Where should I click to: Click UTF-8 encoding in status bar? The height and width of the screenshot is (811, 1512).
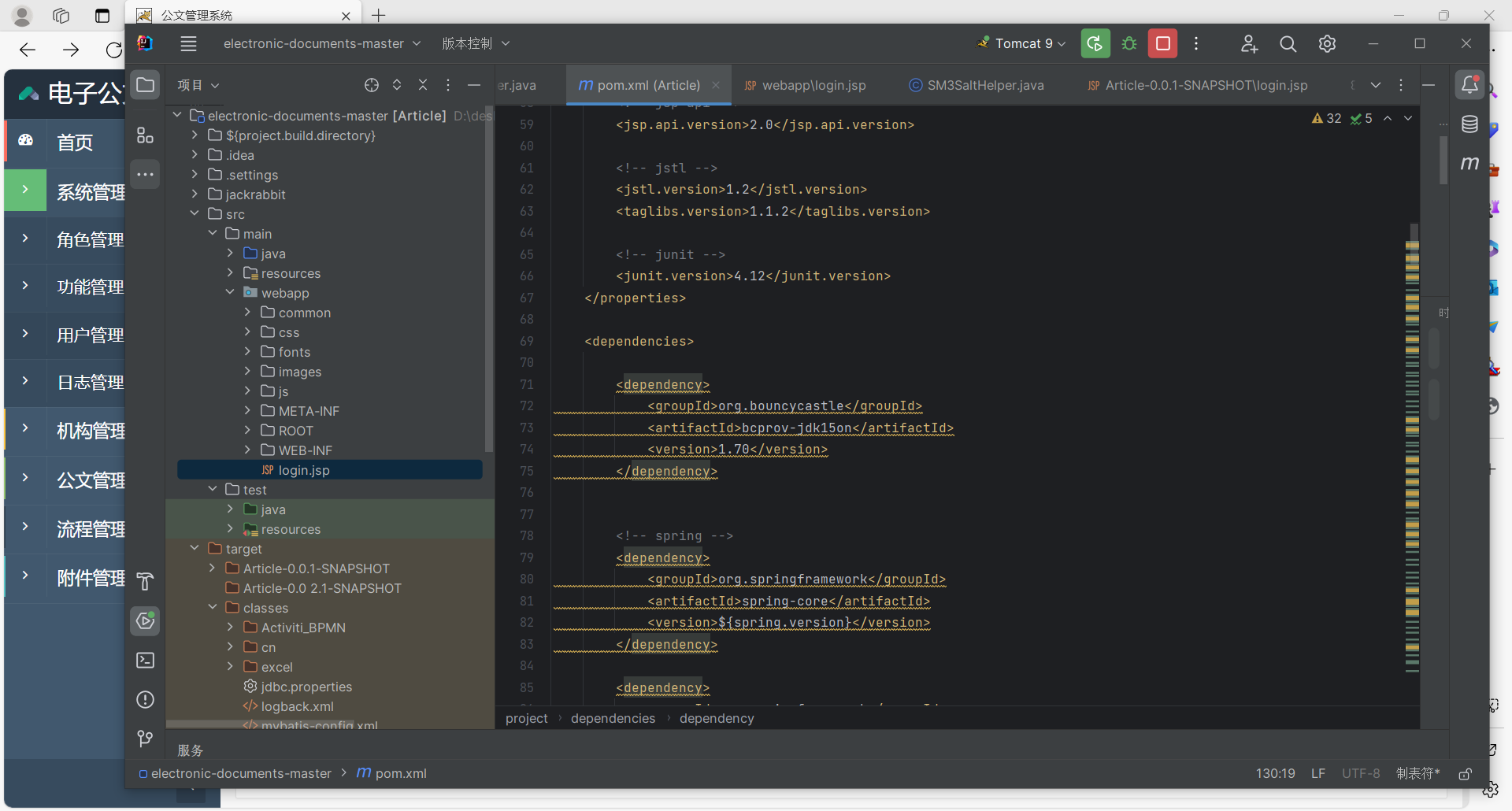pyautogui.click(x=1361, y=773)
